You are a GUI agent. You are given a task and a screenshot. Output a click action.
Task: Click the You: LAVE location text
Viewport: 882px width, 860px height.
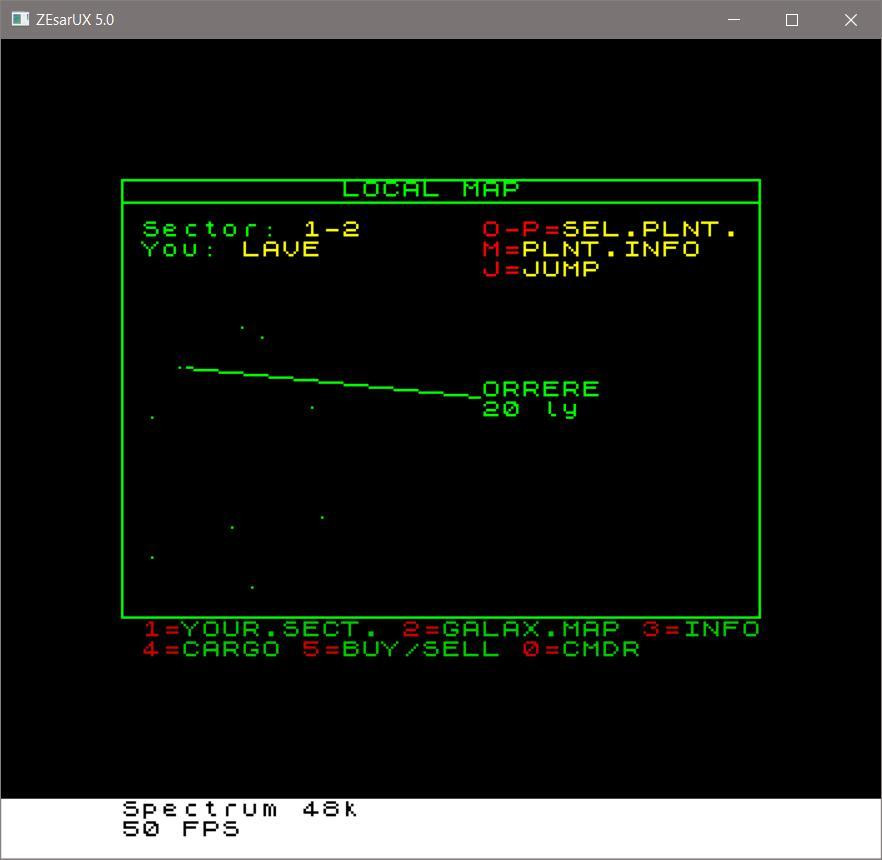click(230, 249)
